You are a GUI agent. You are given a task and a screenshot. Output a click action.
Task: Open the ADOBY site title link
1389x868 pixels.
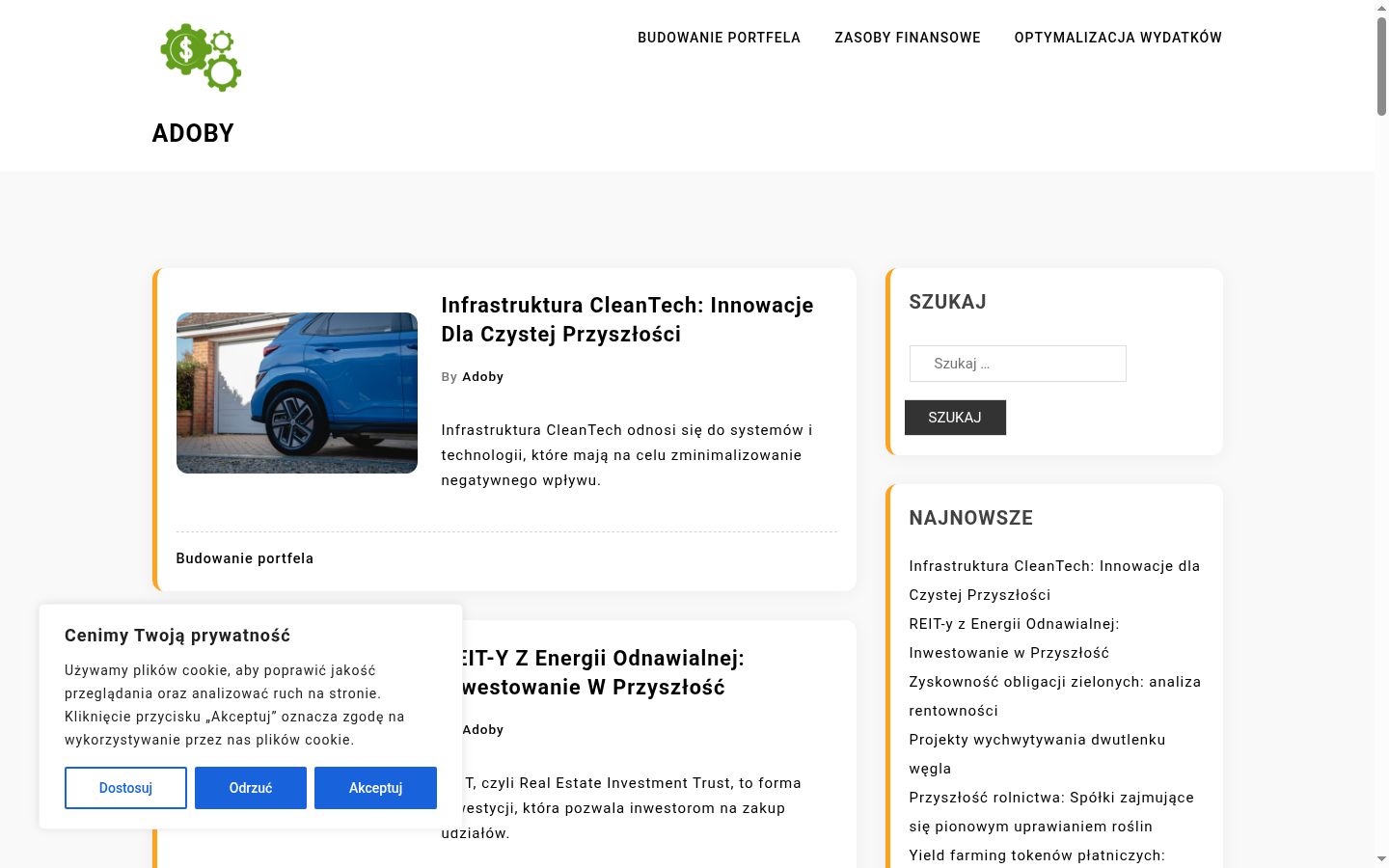pyautogui.click(x=193, y=133)
